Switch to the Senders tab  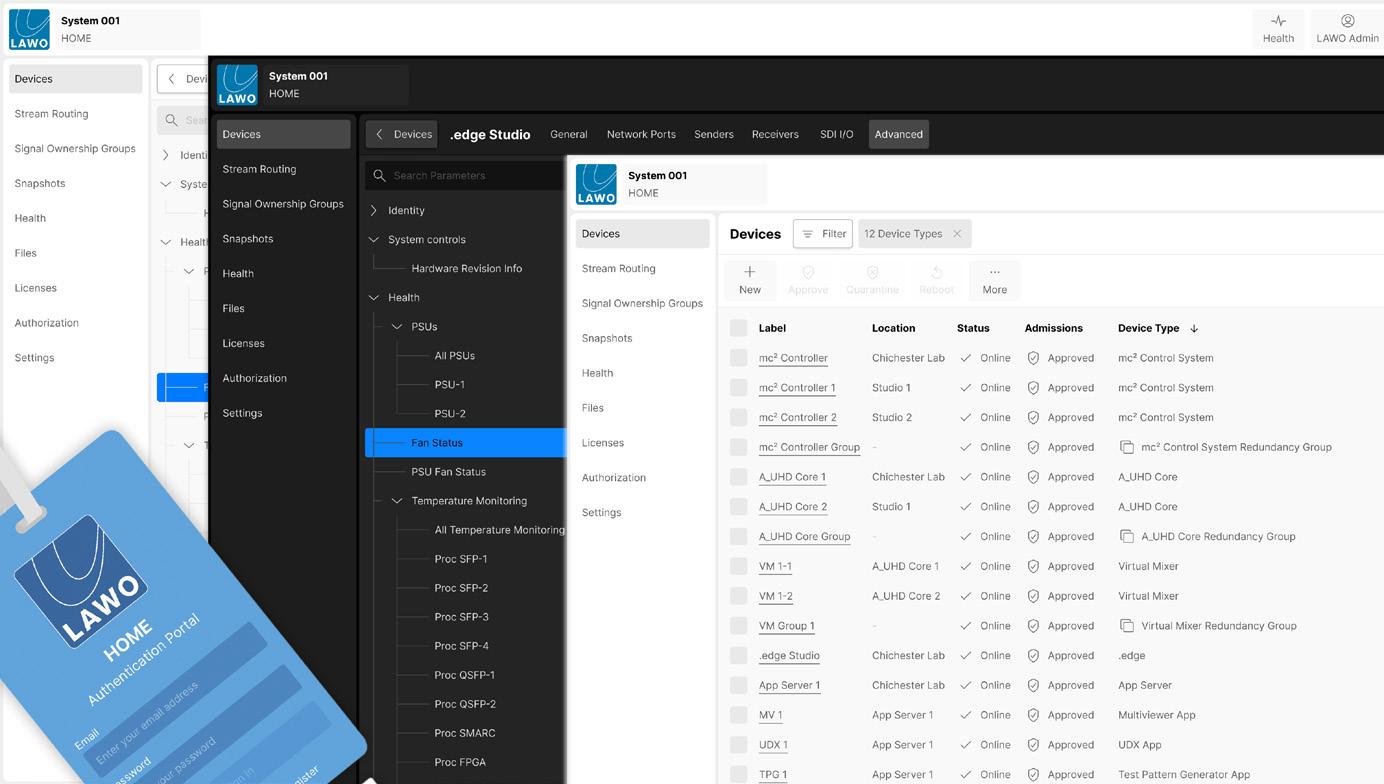tap(714, 134)
